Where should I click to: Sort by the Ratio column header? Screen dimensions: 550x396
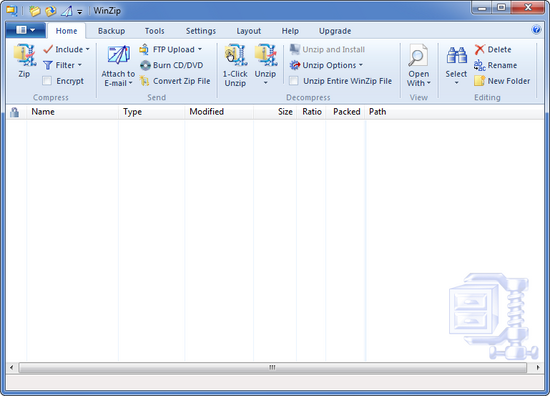[311, 112]
